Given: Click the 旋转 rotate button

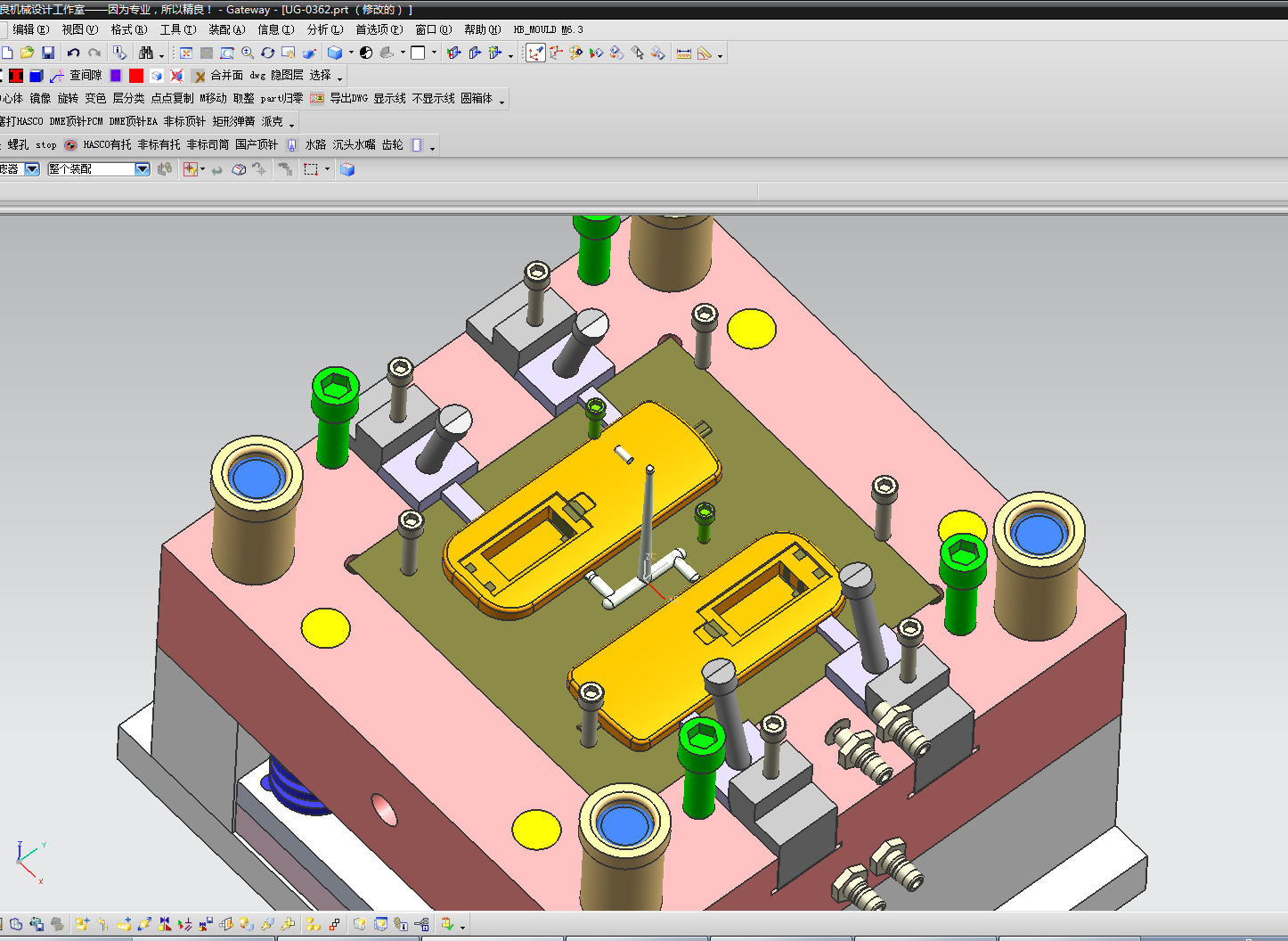Looking at the screenshot, I should pyautogui.click(x=68, y=98).
